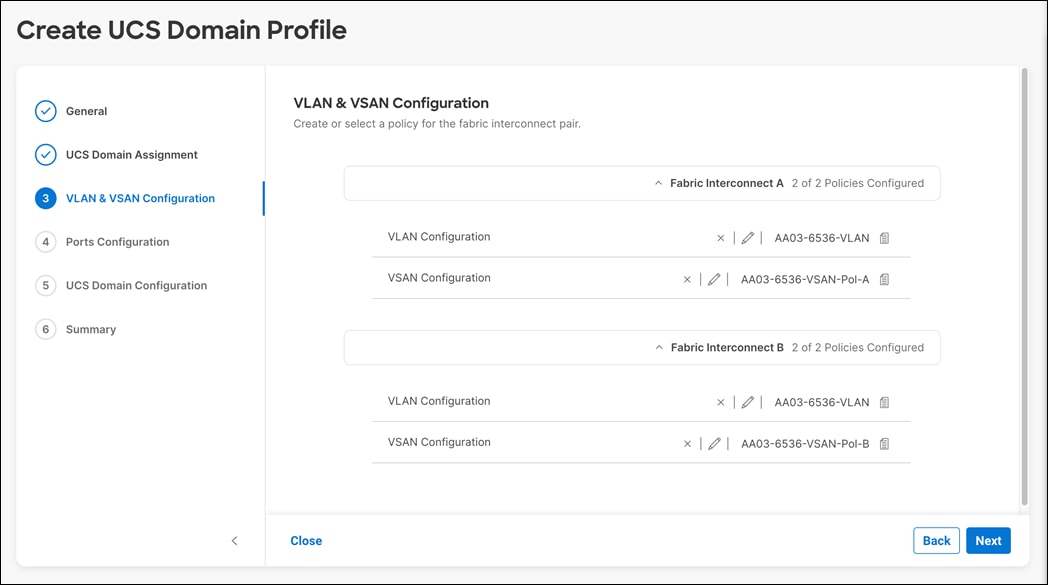The height and width of the screenshot is (585, 1048).
Task: View AA03-6536-VSAN-Pol-B policy details
Action: click(884, 443)
